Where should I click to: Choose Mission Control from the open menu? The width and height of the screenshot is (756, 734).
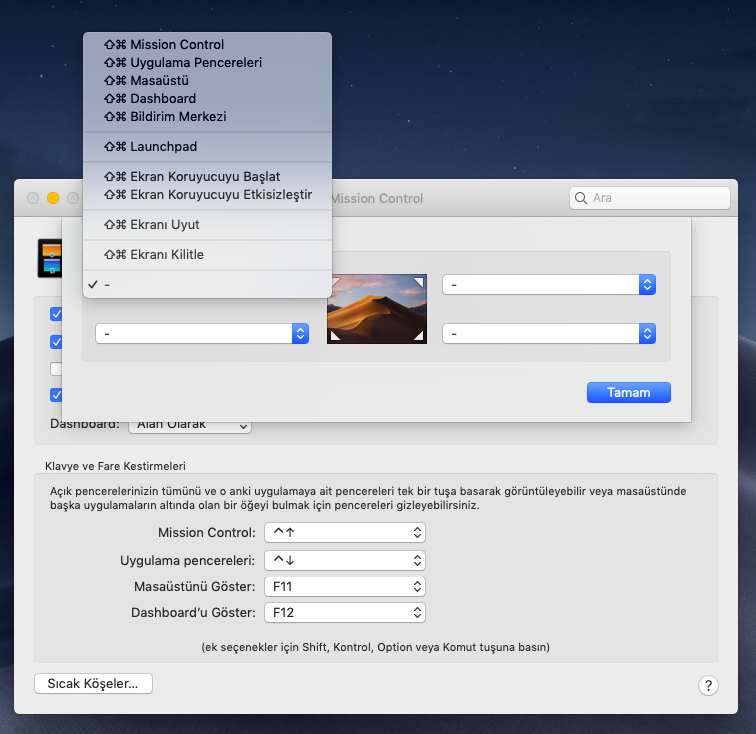(x=176, y=45)
